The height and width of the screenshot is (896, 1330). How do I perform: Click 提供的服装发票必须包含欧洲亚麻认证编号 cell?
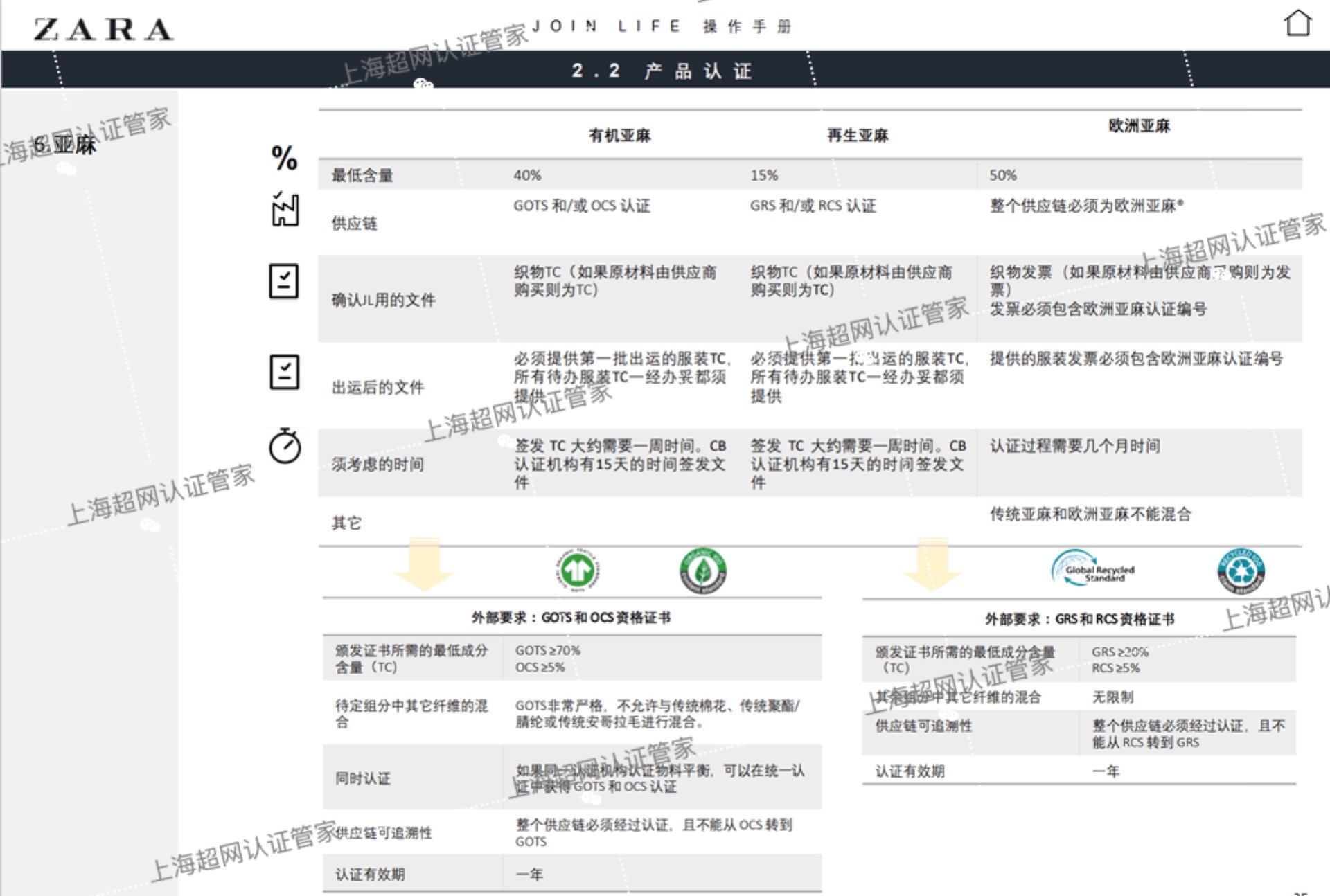tap(1136, 358)
